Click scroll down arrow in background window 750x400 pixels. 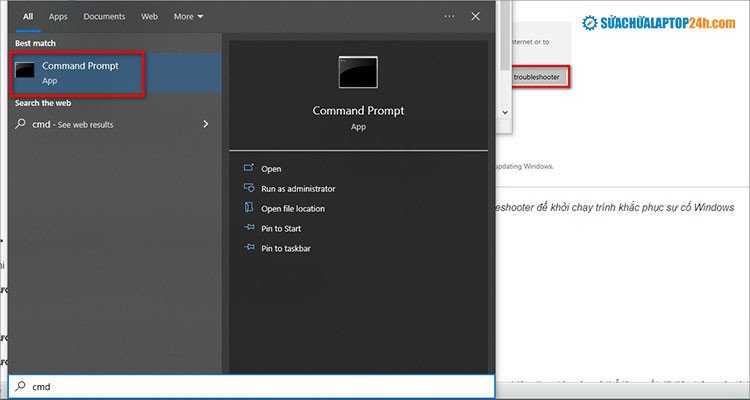[505, 112]
